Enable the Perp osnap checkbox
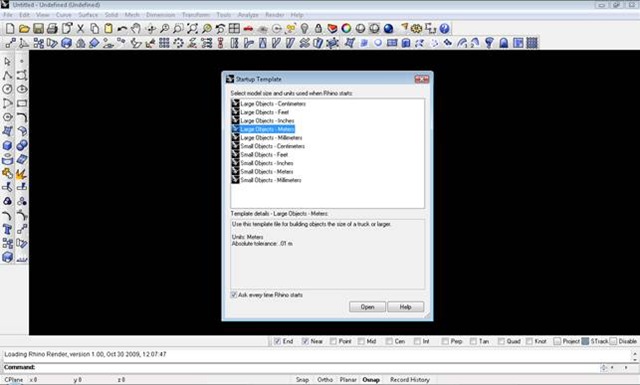 coord(445,341)
